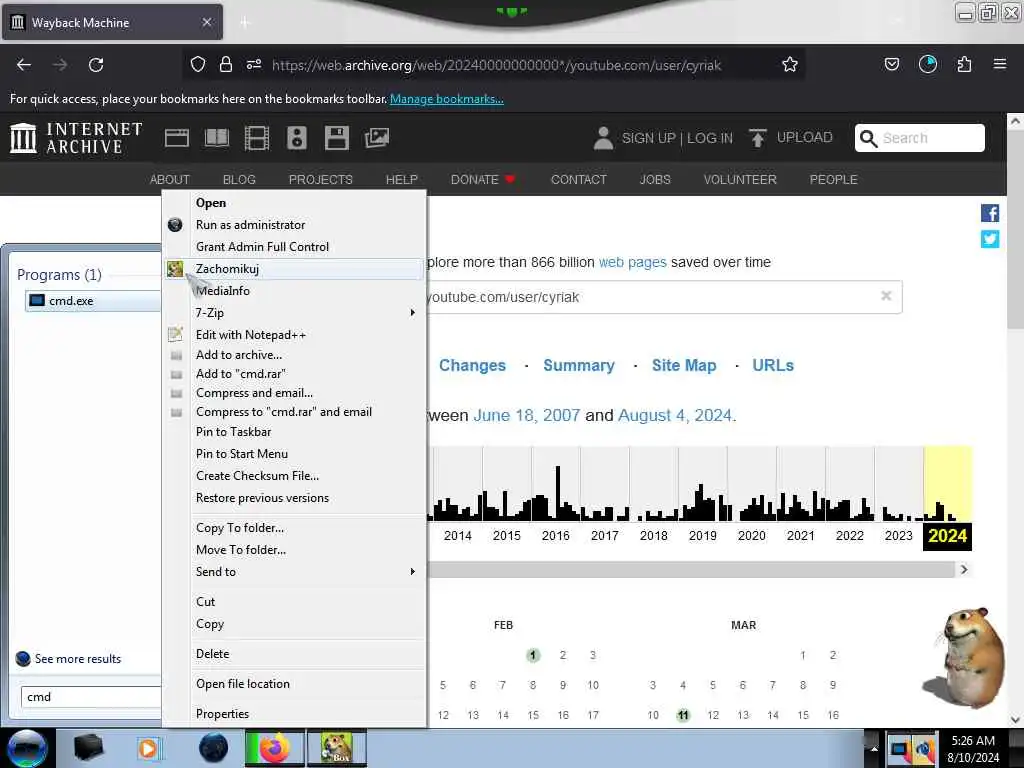Open the February 1 snapshot date
Viewport: 1024px width, 768px height.
point(533,655)
